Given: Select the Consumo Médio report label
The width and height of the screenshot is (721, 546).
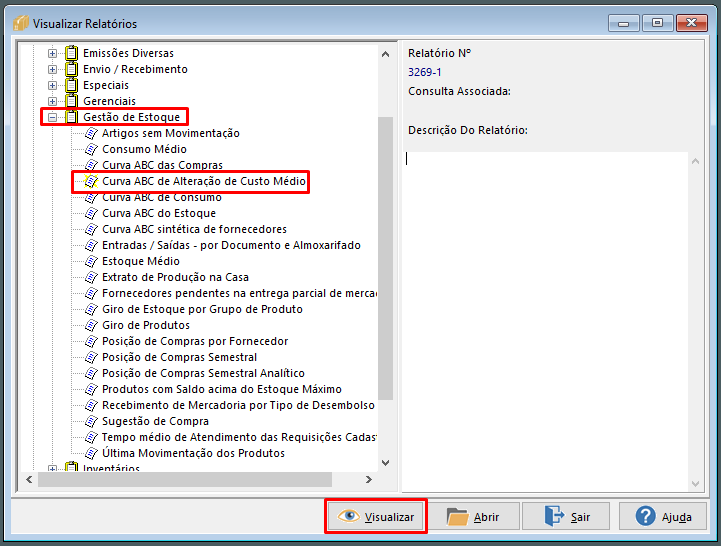Looking at the screenshot, I should tap(144, 149).
